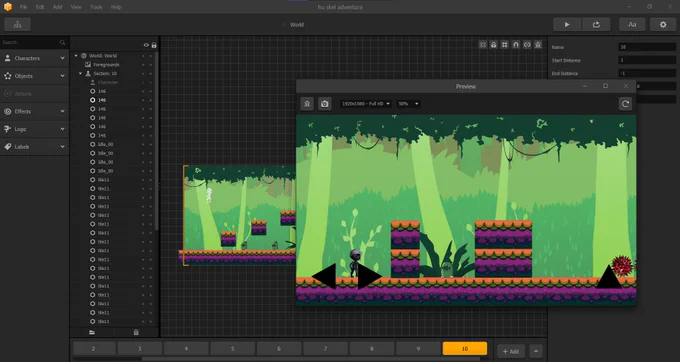The height and width of the screenshot is (362, 680).
Task: Toggle visibility dot for World: World row
Action: (143, 55)
